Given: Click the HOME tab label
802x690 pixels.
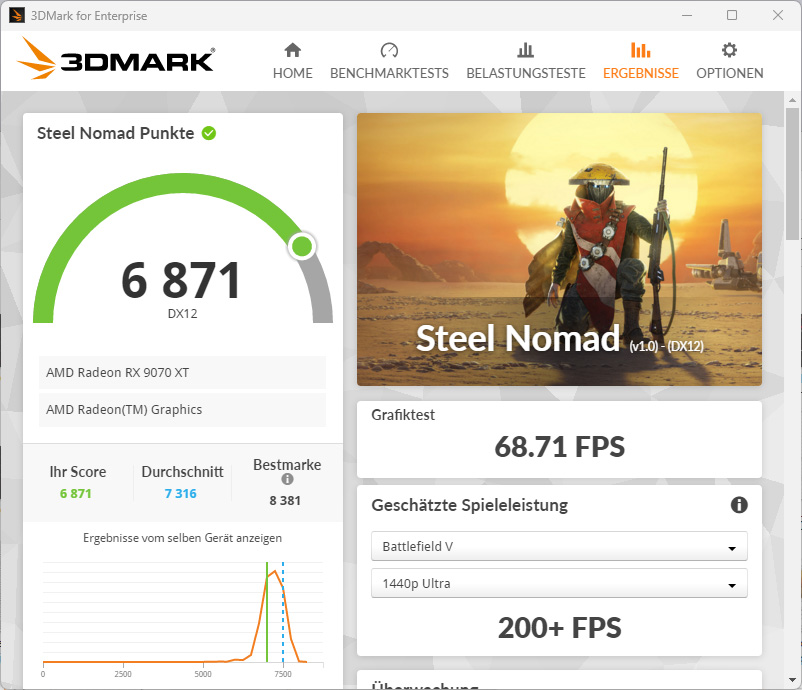Looking at the screenshot, I should pyautogui.click(x=293, y=73).
